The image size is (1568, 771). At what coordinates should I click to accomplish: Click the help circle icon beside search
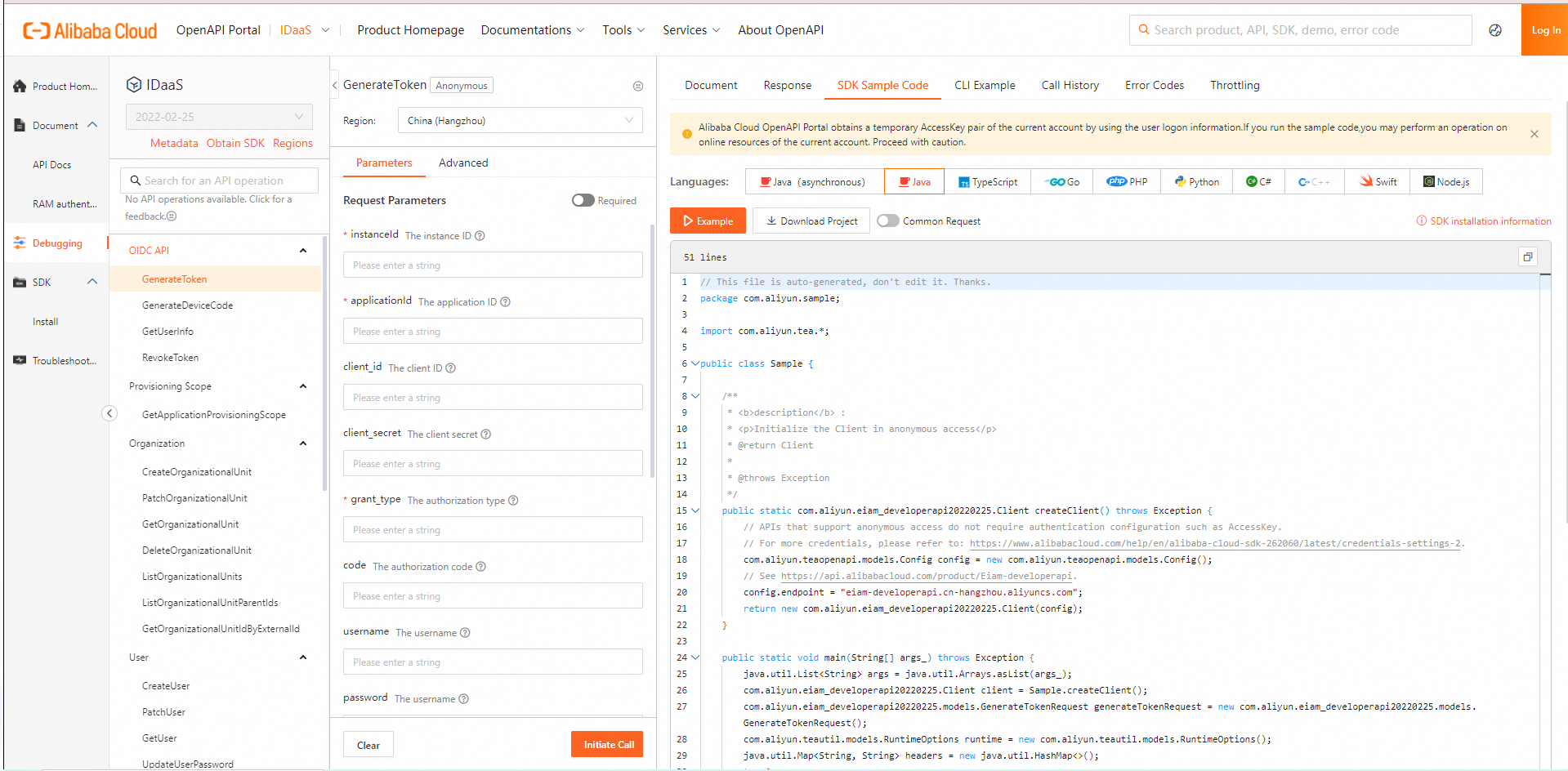[1495, 30]
